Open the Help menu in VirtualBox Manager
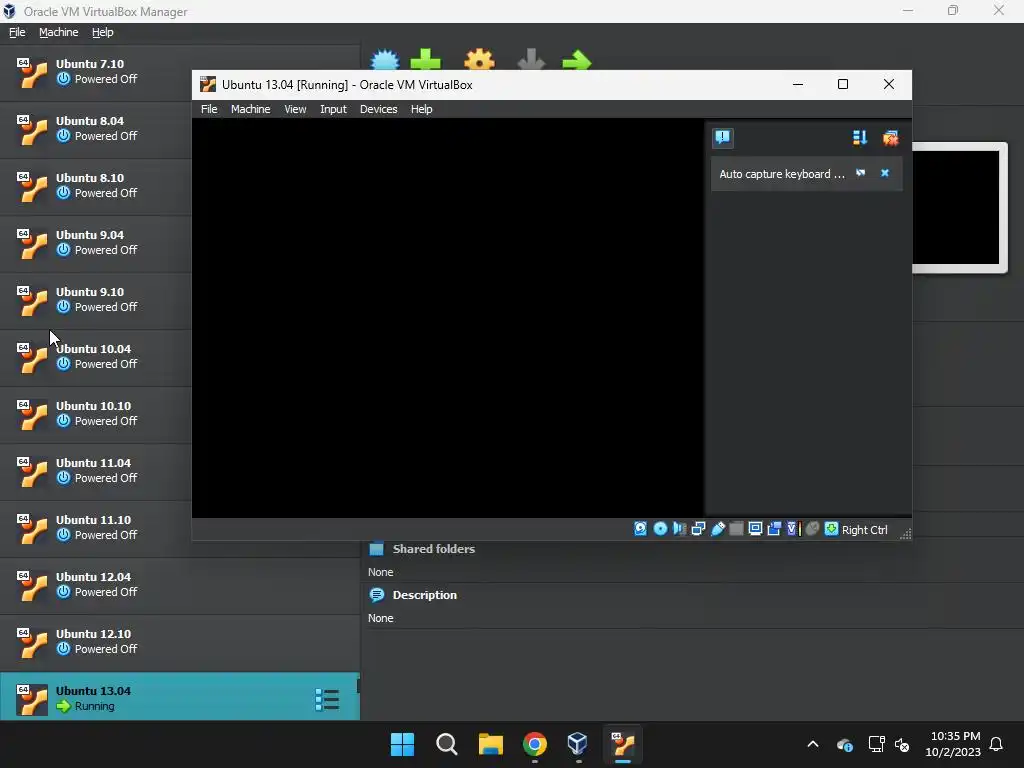The width and height of the screenshot is (1024, 768). (103, 32)
